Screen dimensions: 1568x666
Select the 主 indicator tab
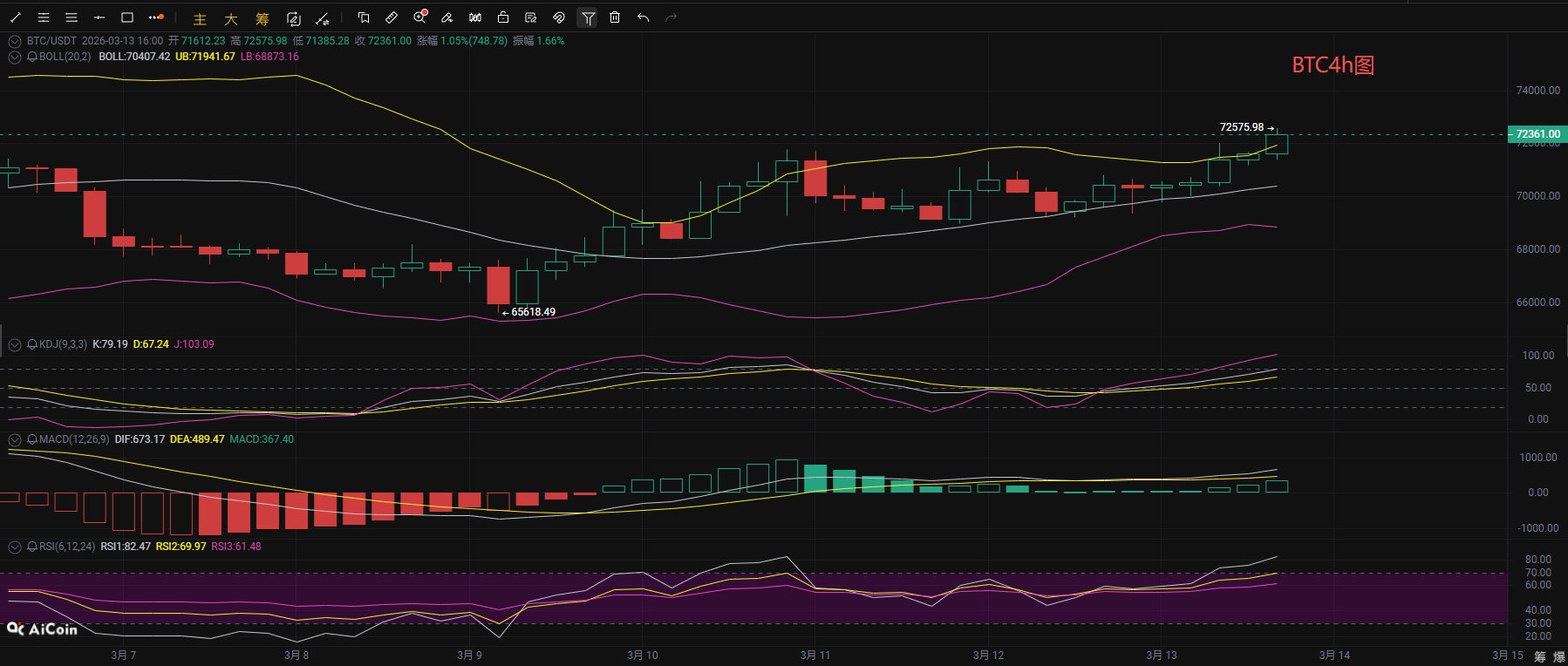[x=200, y=18]
